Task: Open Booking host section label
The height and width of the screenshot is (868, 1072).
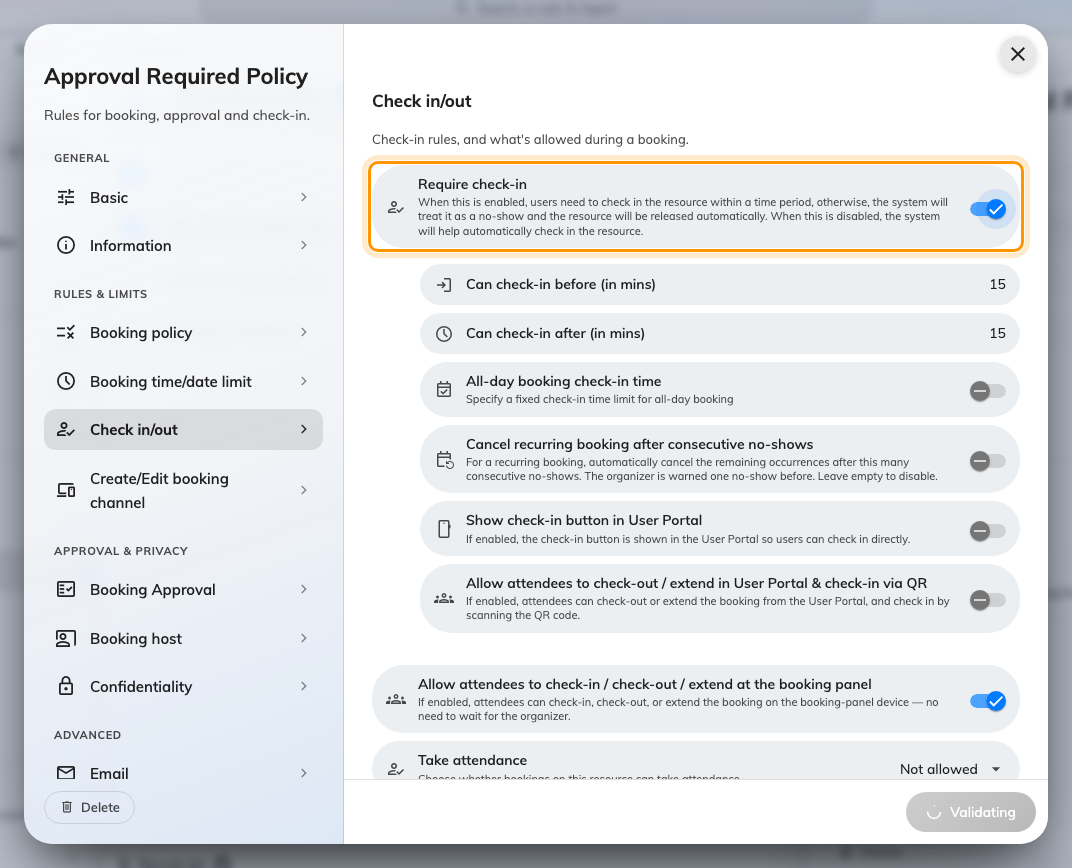Action: pyautogui.click(x=136, y=638)
